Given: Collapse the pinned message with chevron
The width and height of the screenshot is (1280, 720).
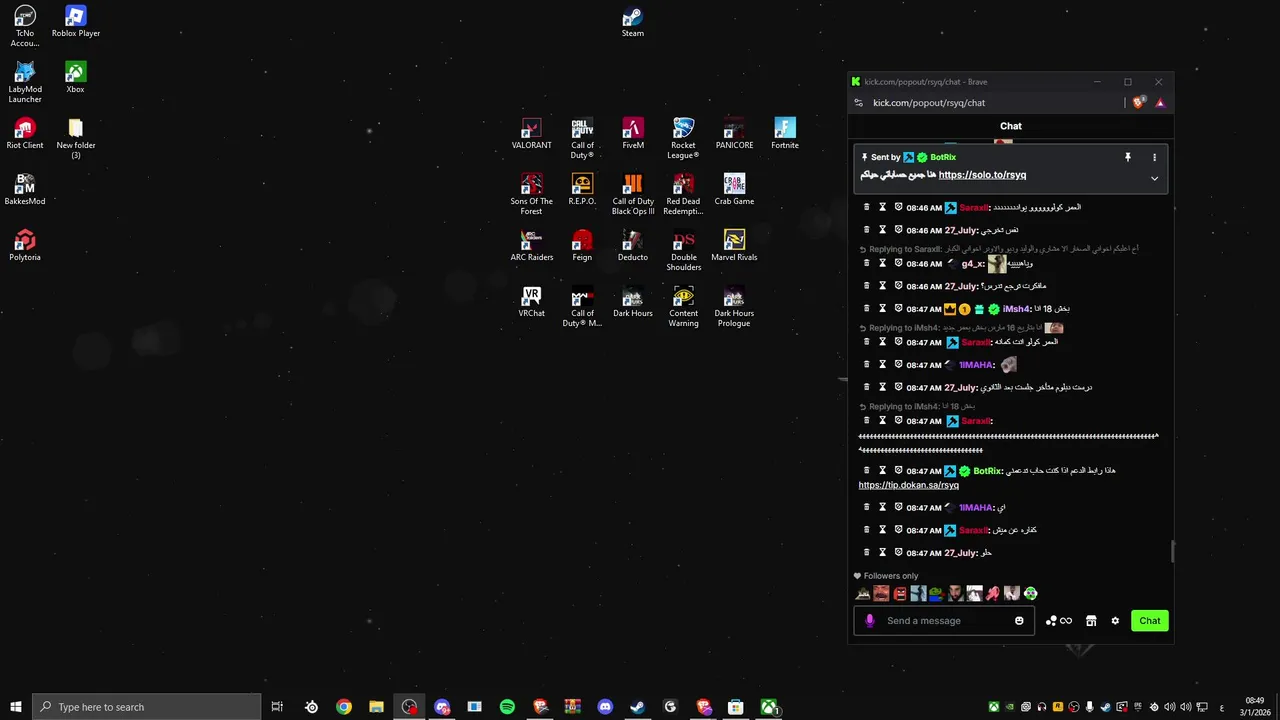Looking at the screenshot, I should (x=1154, y=179).
